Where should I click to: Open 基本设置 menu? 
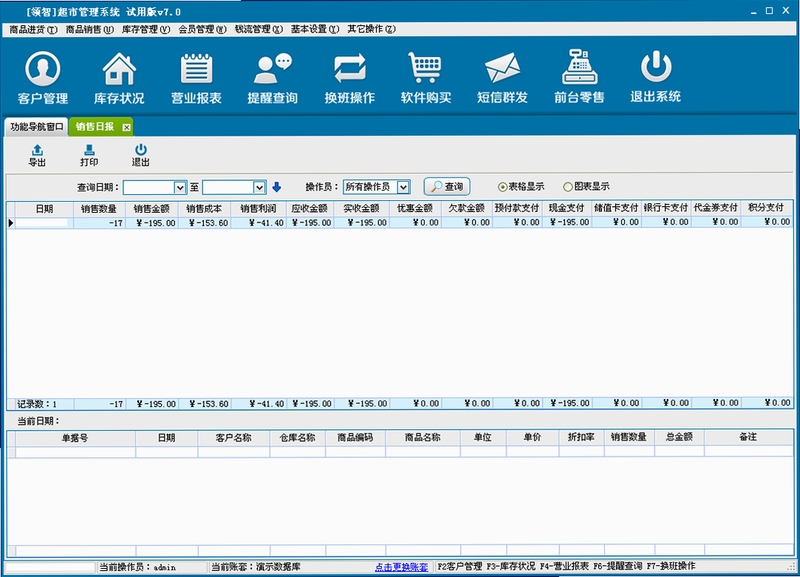pyautogui.click(x=315, y=30)
